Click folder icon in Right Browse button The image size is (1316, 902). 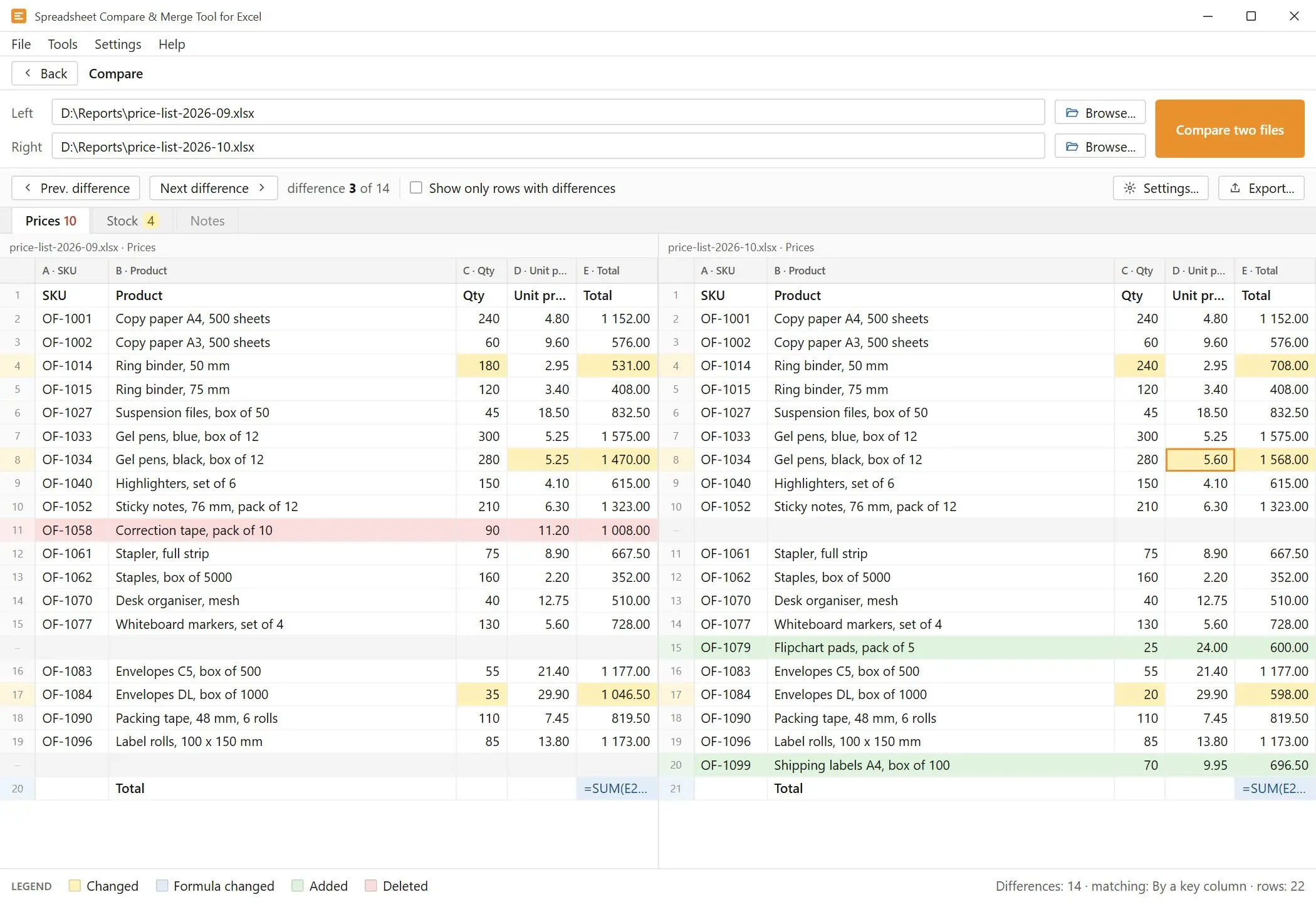1072,147
